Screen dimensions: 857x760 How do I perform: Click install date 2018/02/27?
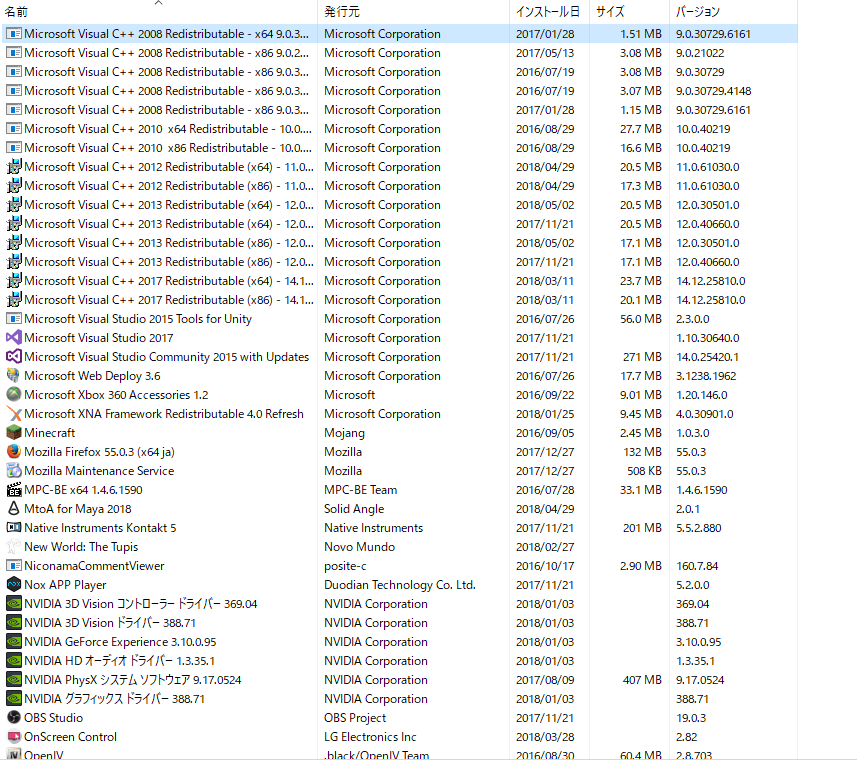pos(545,546)
